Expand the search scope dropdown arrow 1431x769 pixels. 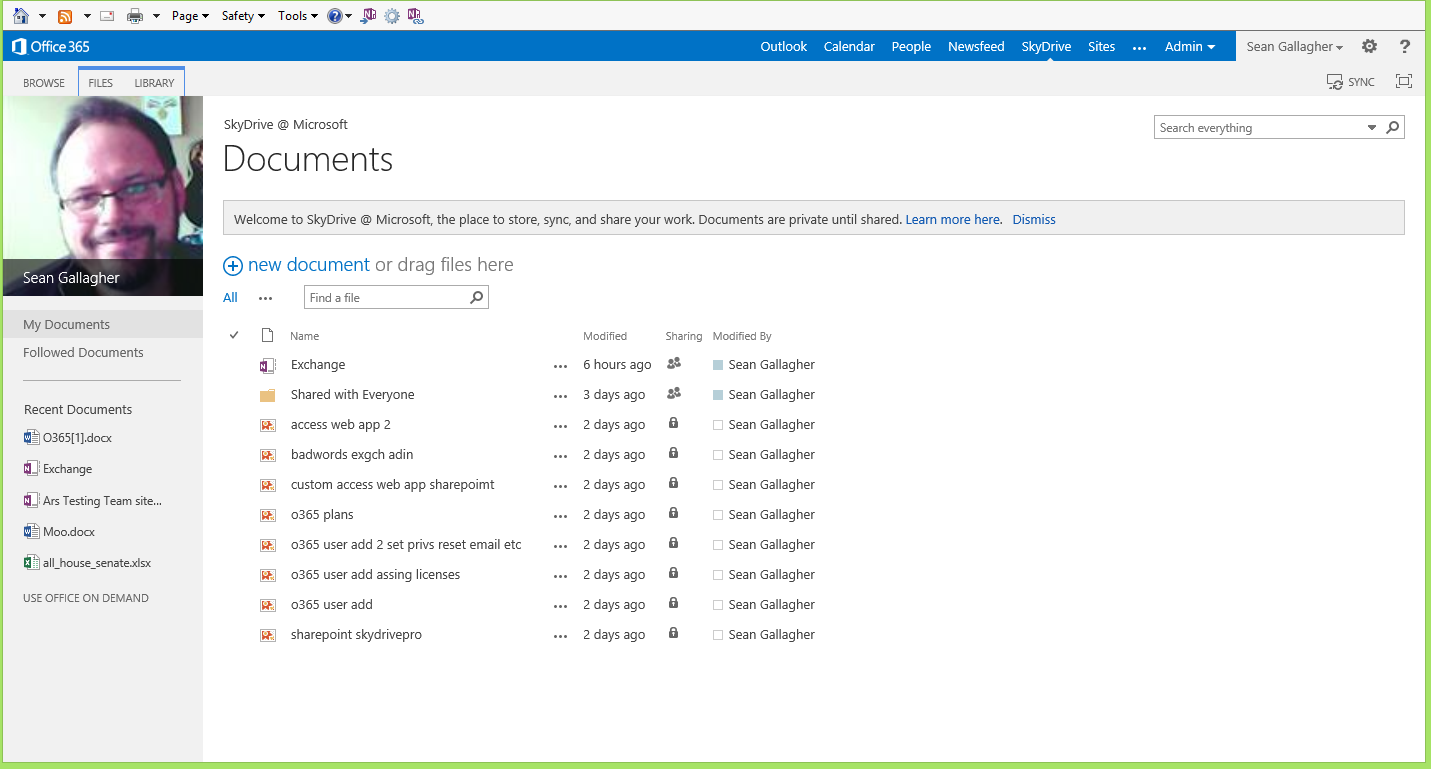[1372, 128]
